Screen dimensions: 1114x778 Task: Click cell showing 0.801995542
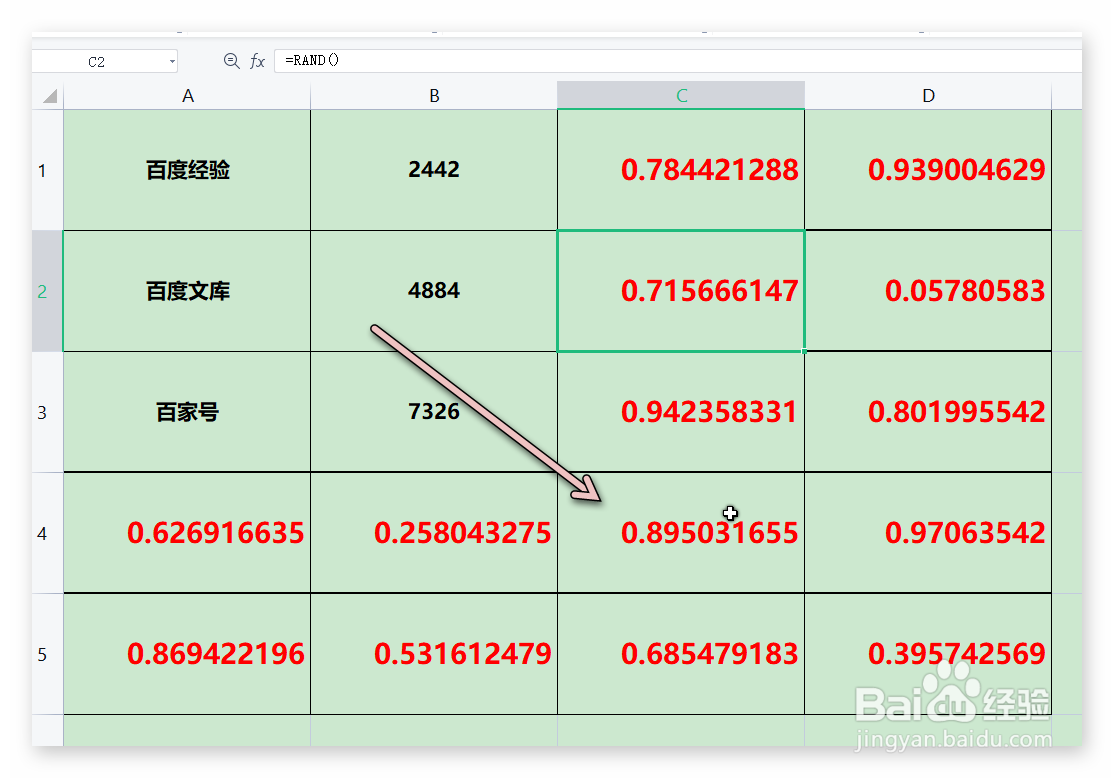click(x=928, y=412)
